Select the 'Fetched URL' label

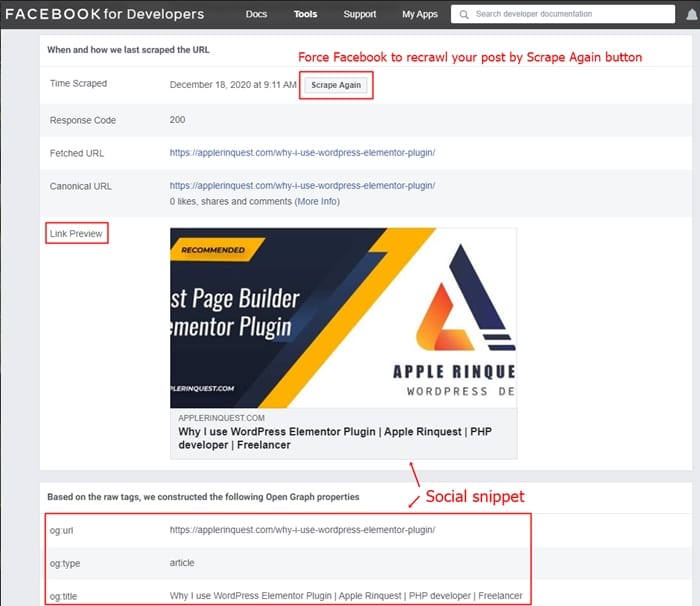(77, 153)
